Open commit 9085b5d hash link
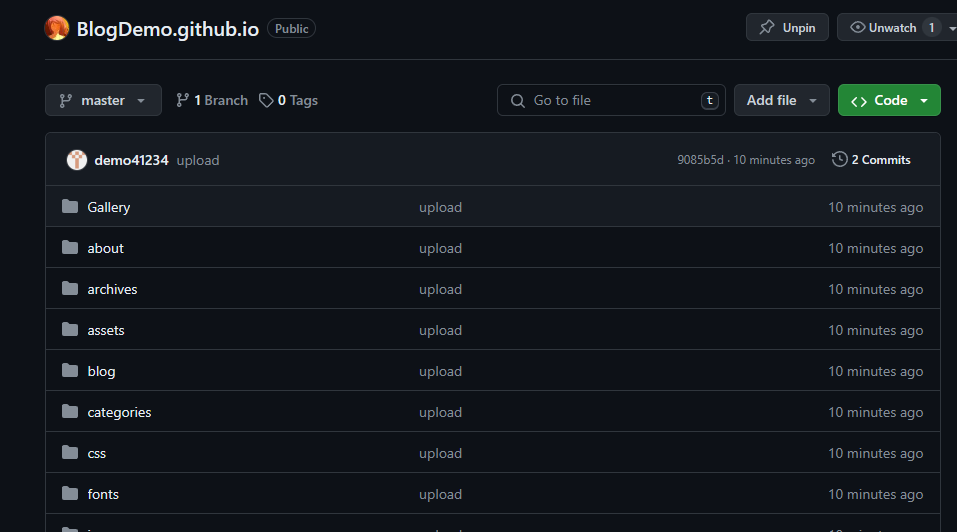The image size is (957, 532). tap(700, 160)
